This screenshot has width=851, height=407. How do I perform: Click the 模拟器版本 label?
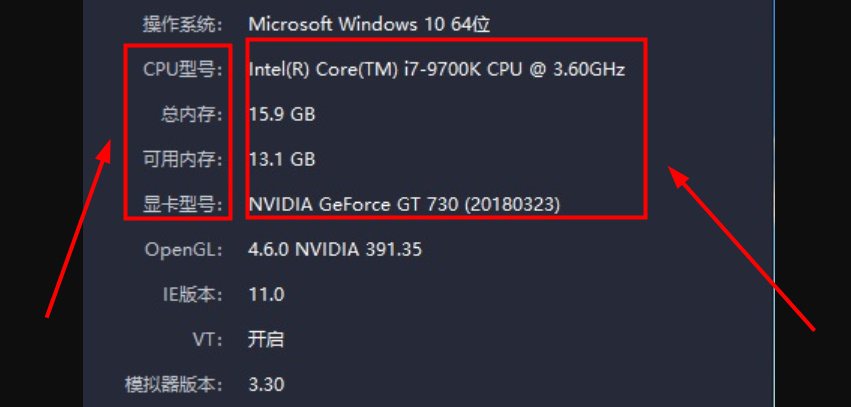tap(173, 384)
